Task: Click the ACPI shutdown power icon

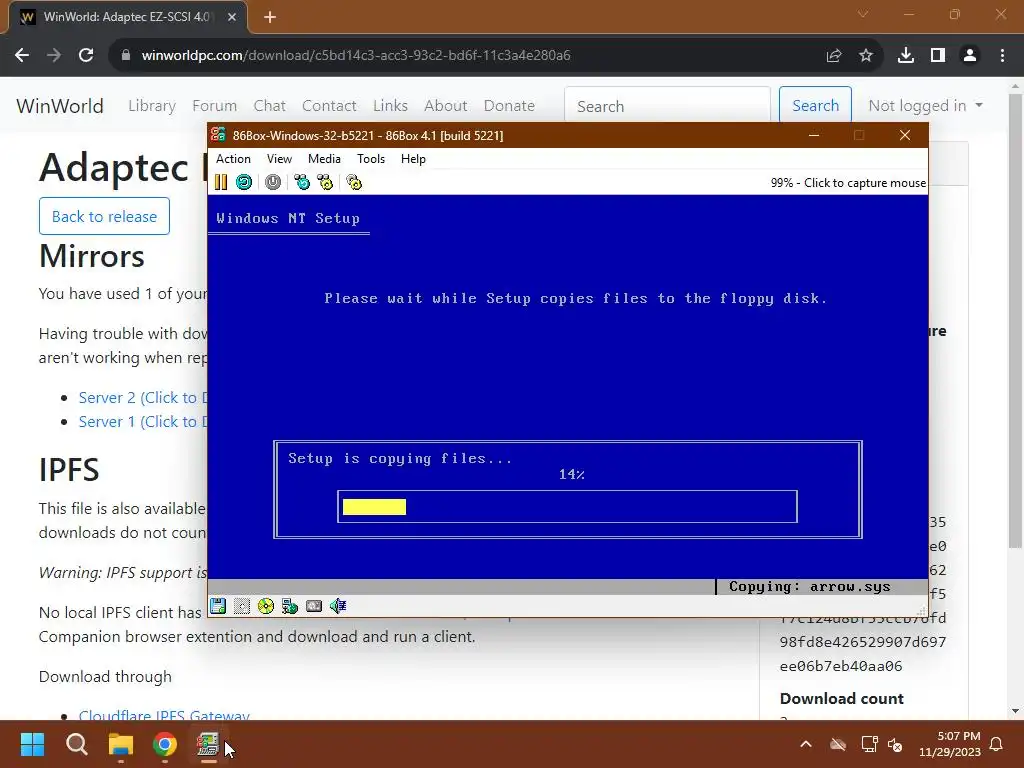Action: pos(273,182)
